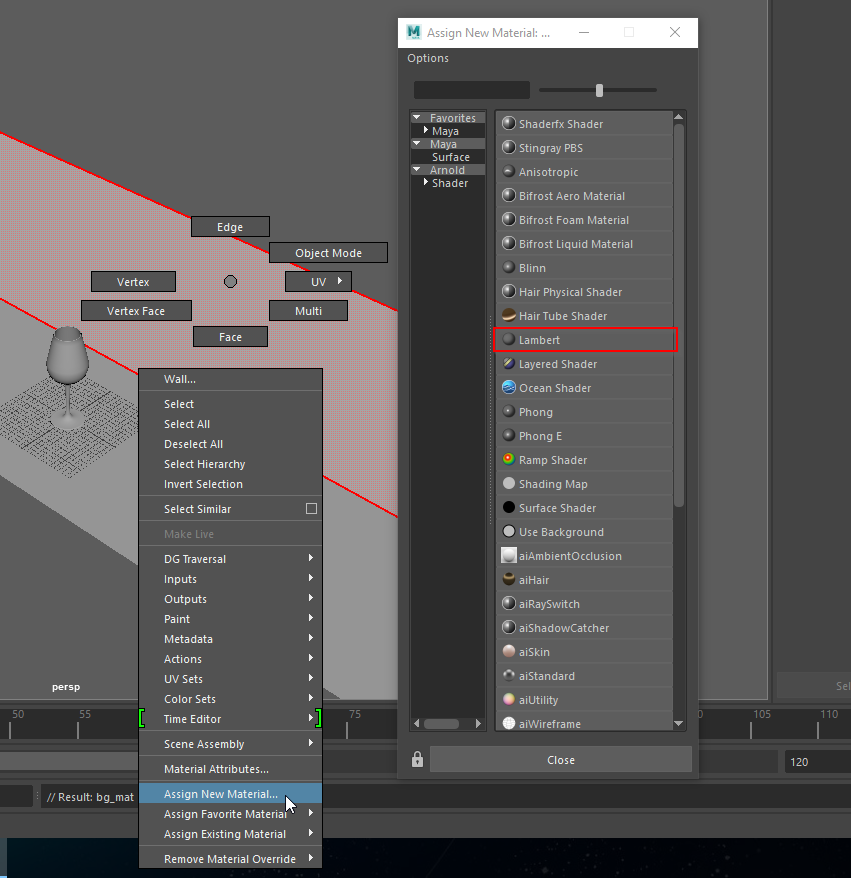Viewport: 851px width, 878px height.
Task: Select the Lambert material icon
Action: [508, 339]
